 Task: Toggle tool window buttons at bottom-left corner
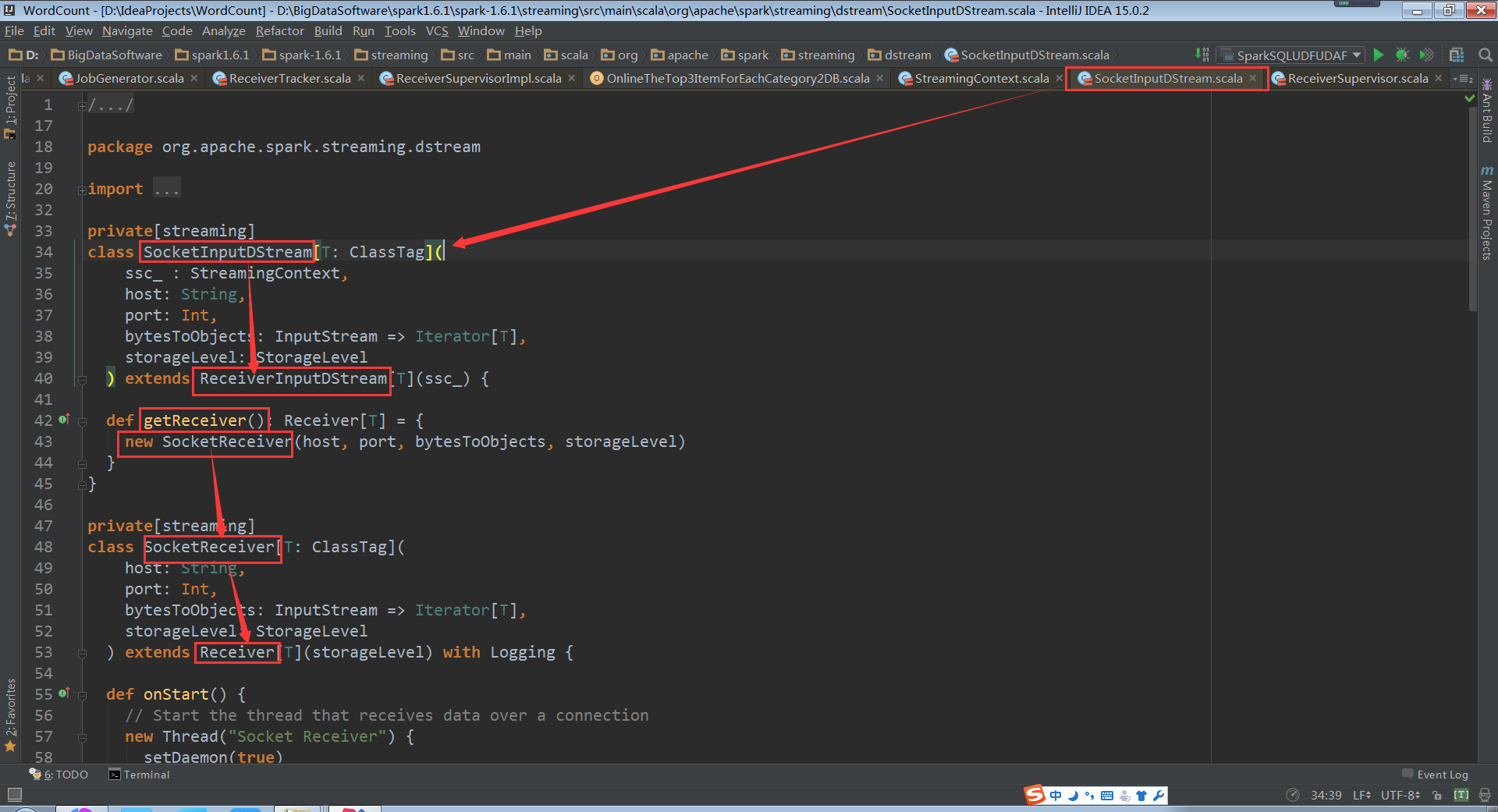tap(14, 795)
